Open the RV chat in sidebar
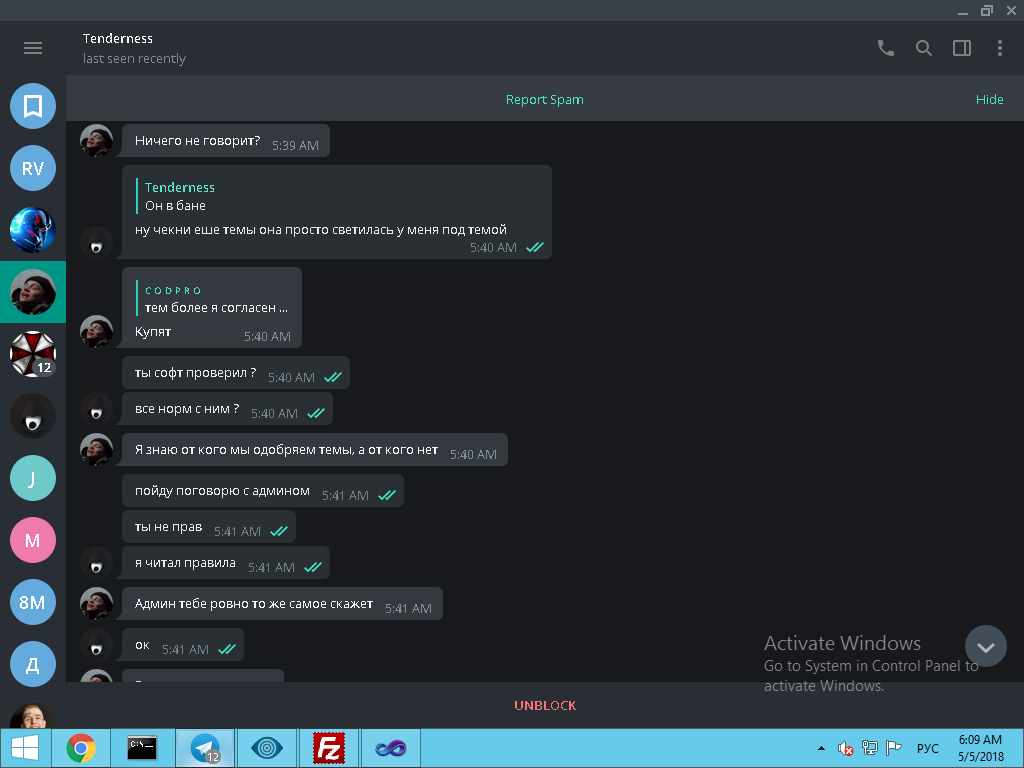Screen dimensions: 1024x768 pyautogui.click(x=33, y=168)
